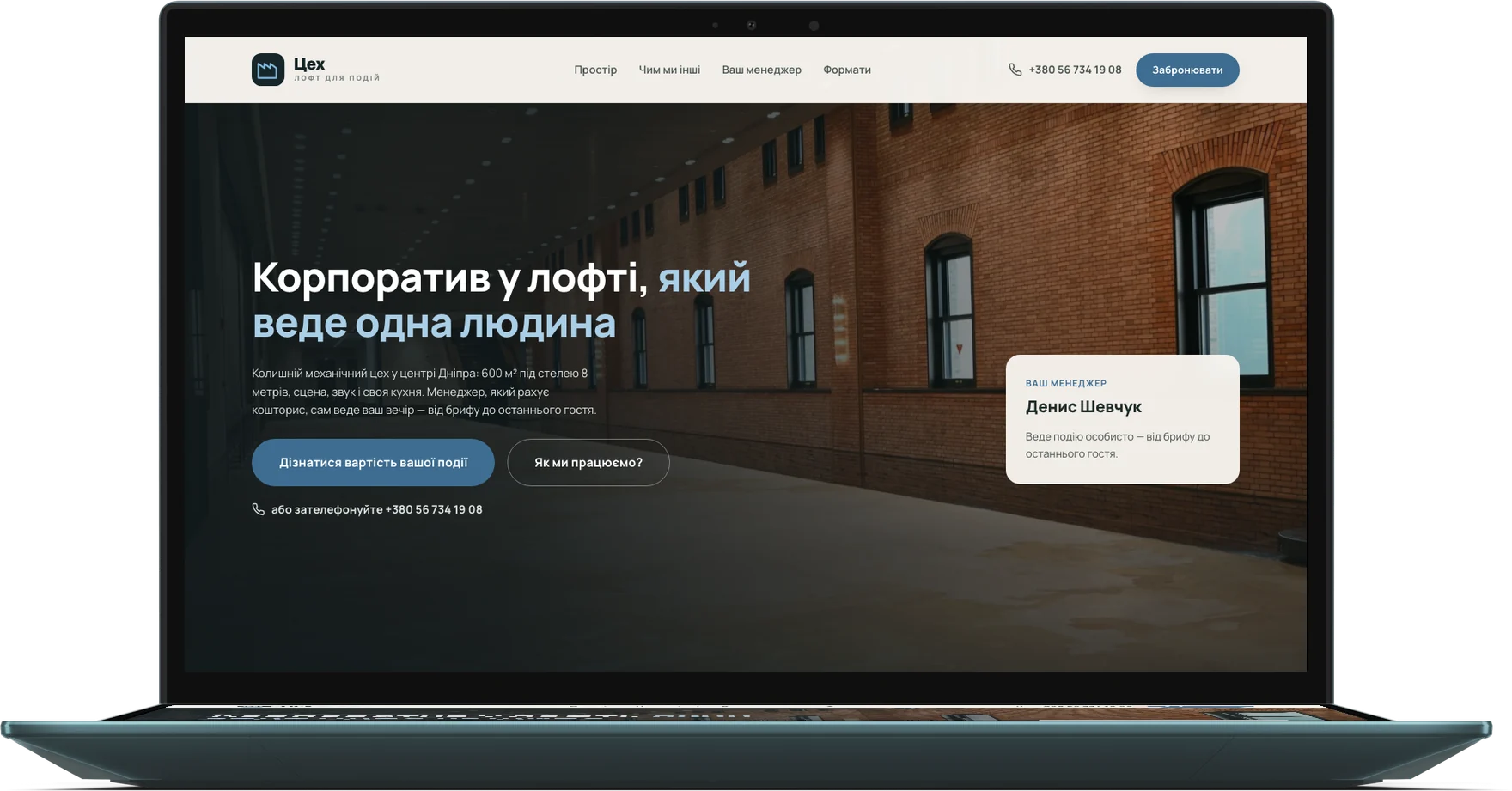Click the Як ми працюємо? button
The image size is (1512, 791).
(x=588, y=462)
